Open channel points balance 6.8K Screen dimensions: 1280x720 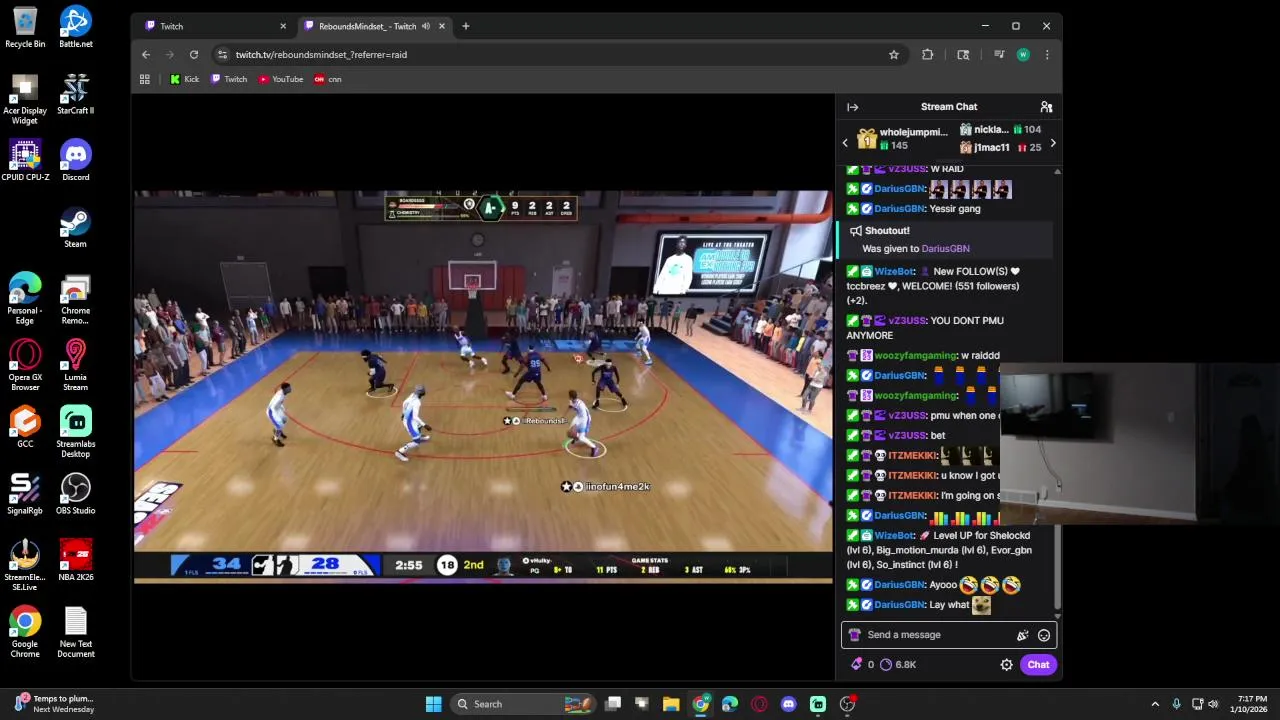[x=898, y=664]
